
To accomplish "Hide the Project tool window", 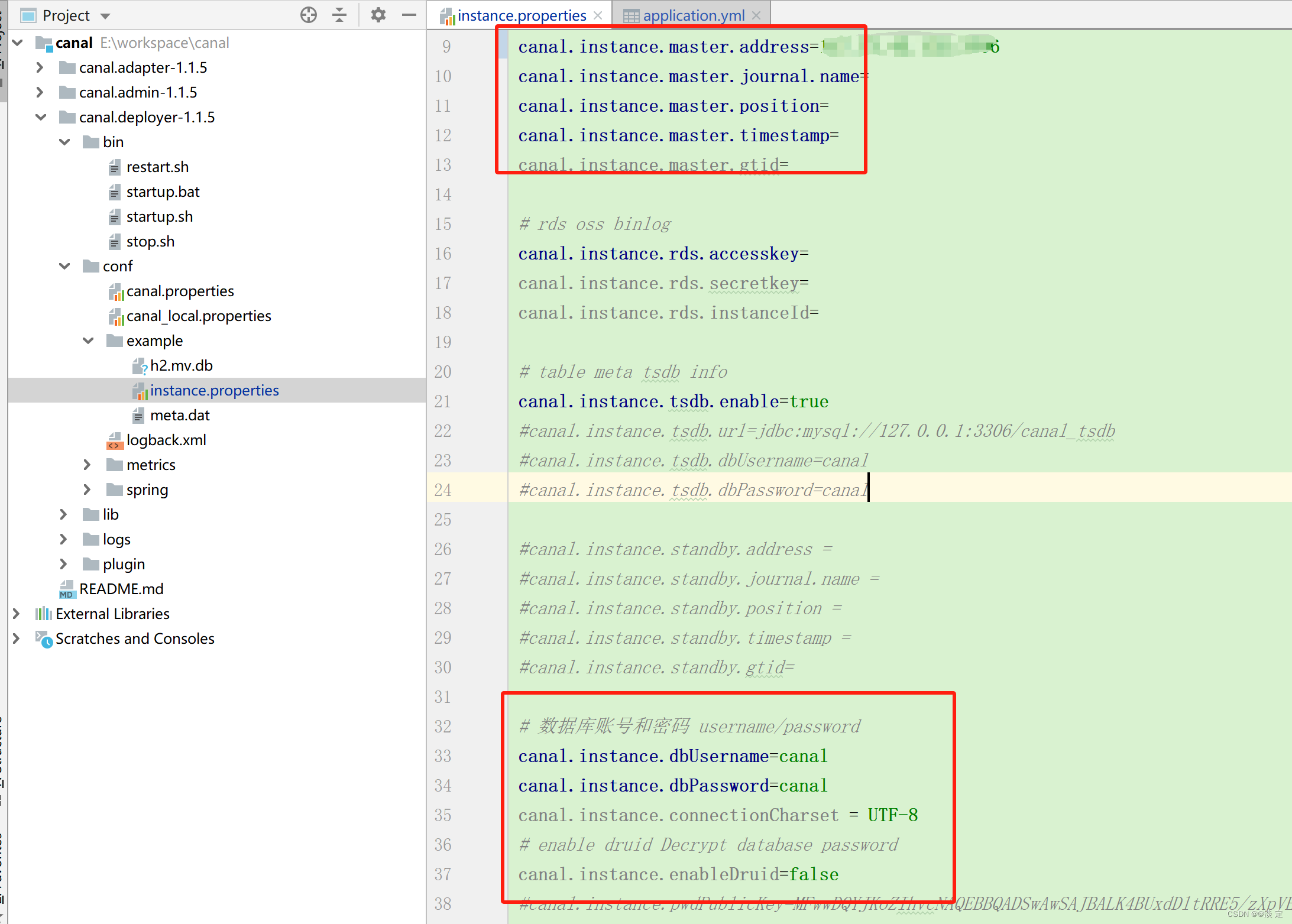I will coord(409,15).
